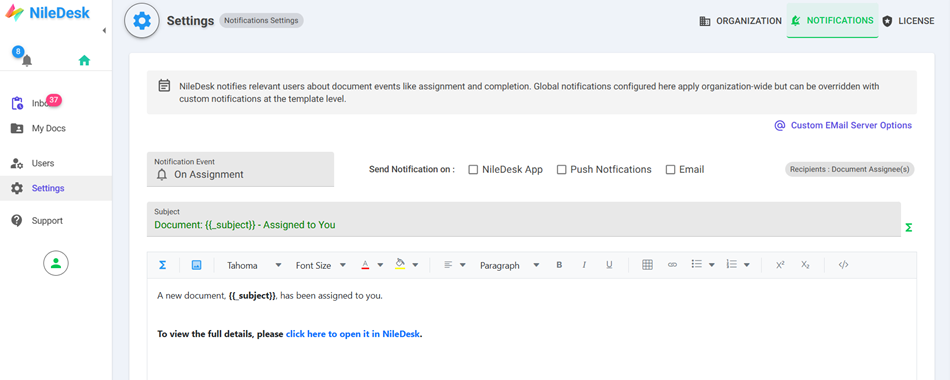Click the text alignment icon
The height and width of the screenshot is (380, 950).
(448, 265)
